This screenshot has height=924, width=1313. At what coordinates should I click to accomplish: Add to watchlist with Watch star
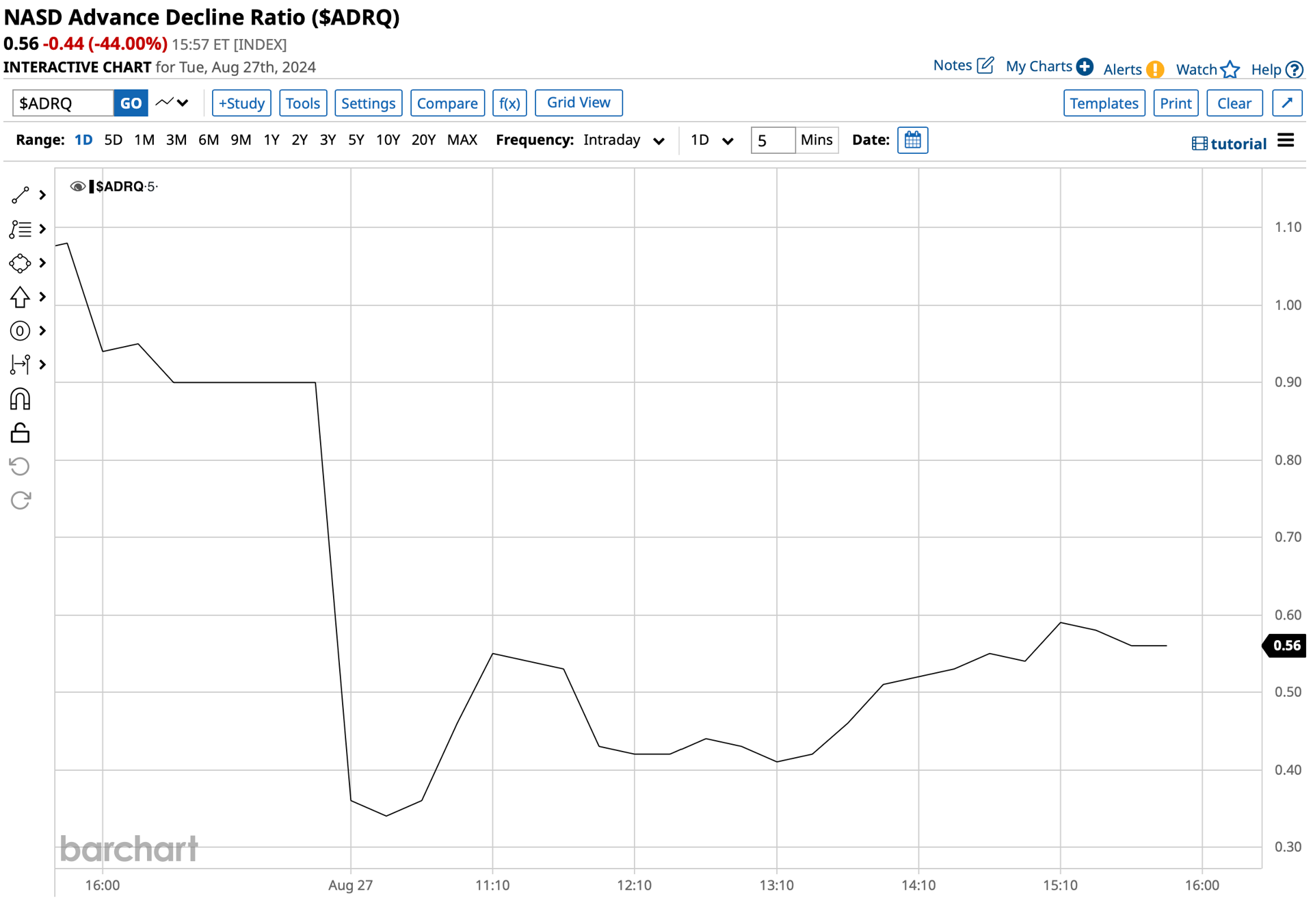[x=1207, y=69]
